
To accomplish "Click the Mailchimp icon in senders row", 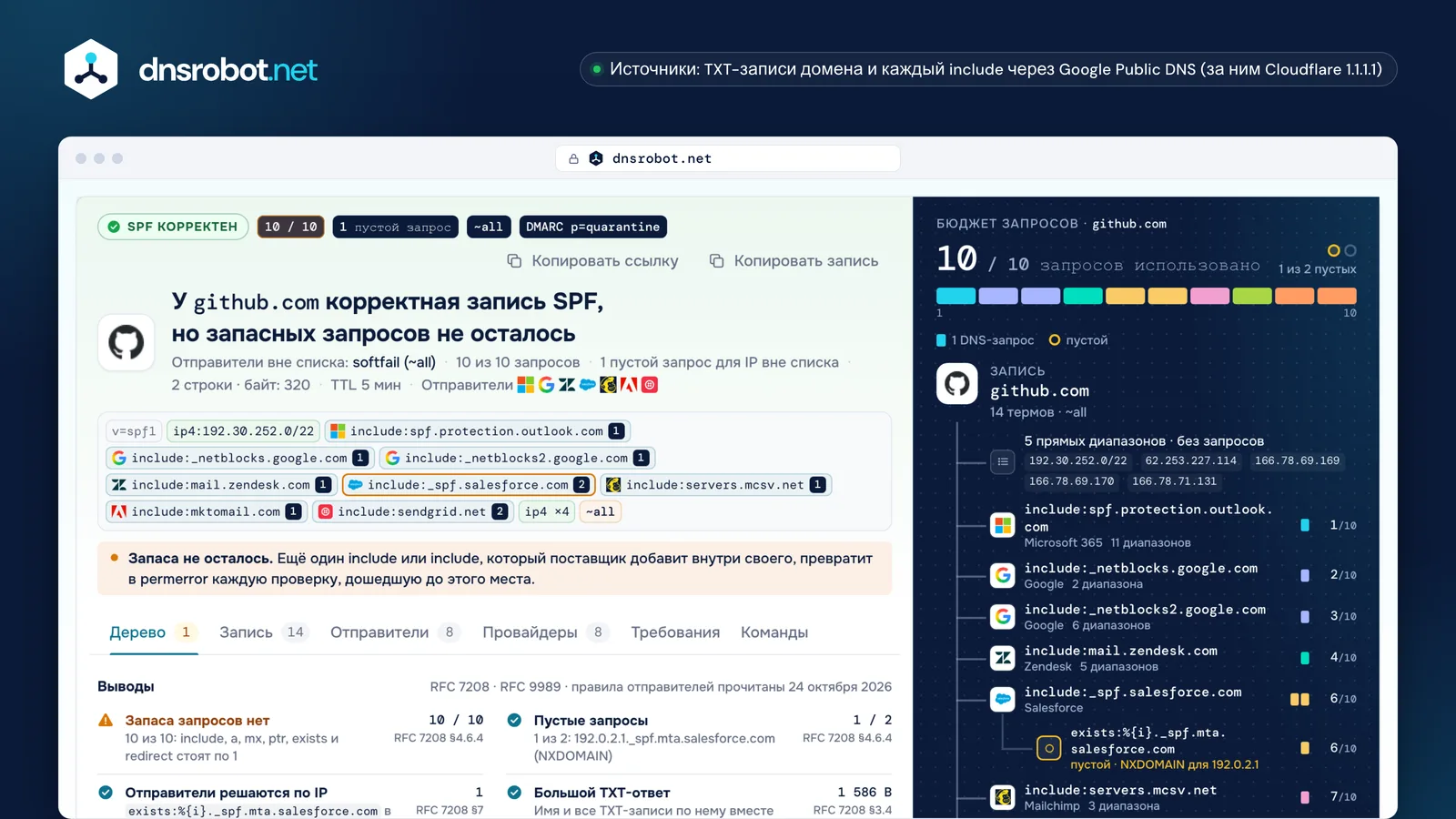I will (x=608, y=385).
